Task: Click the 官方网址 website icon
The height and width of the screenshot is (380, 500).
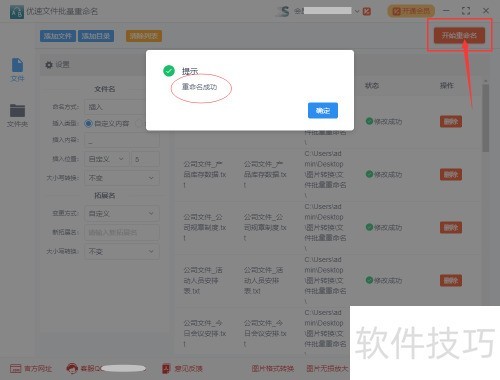Action: pos(16,368)
